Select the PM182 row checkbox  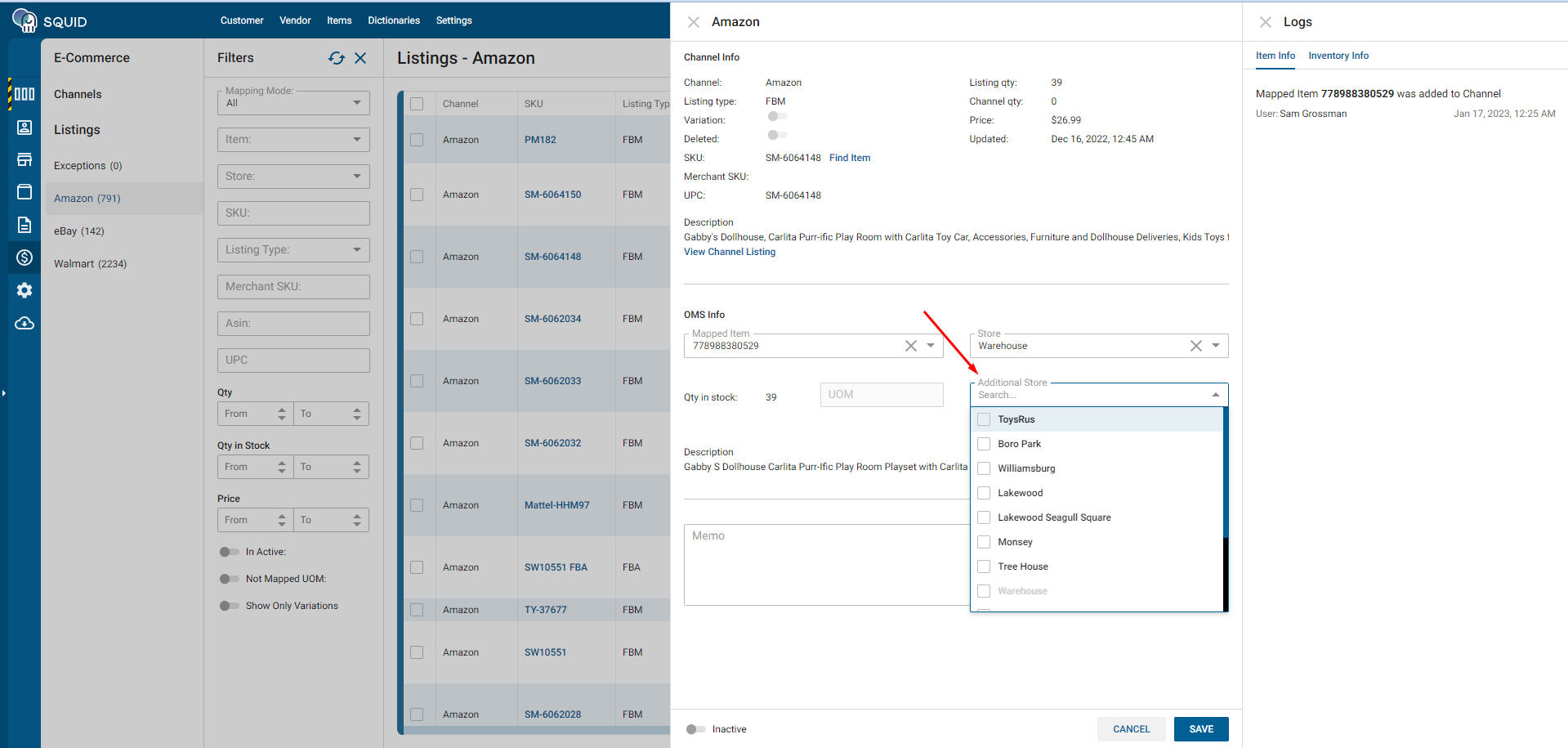pos(417,140)
